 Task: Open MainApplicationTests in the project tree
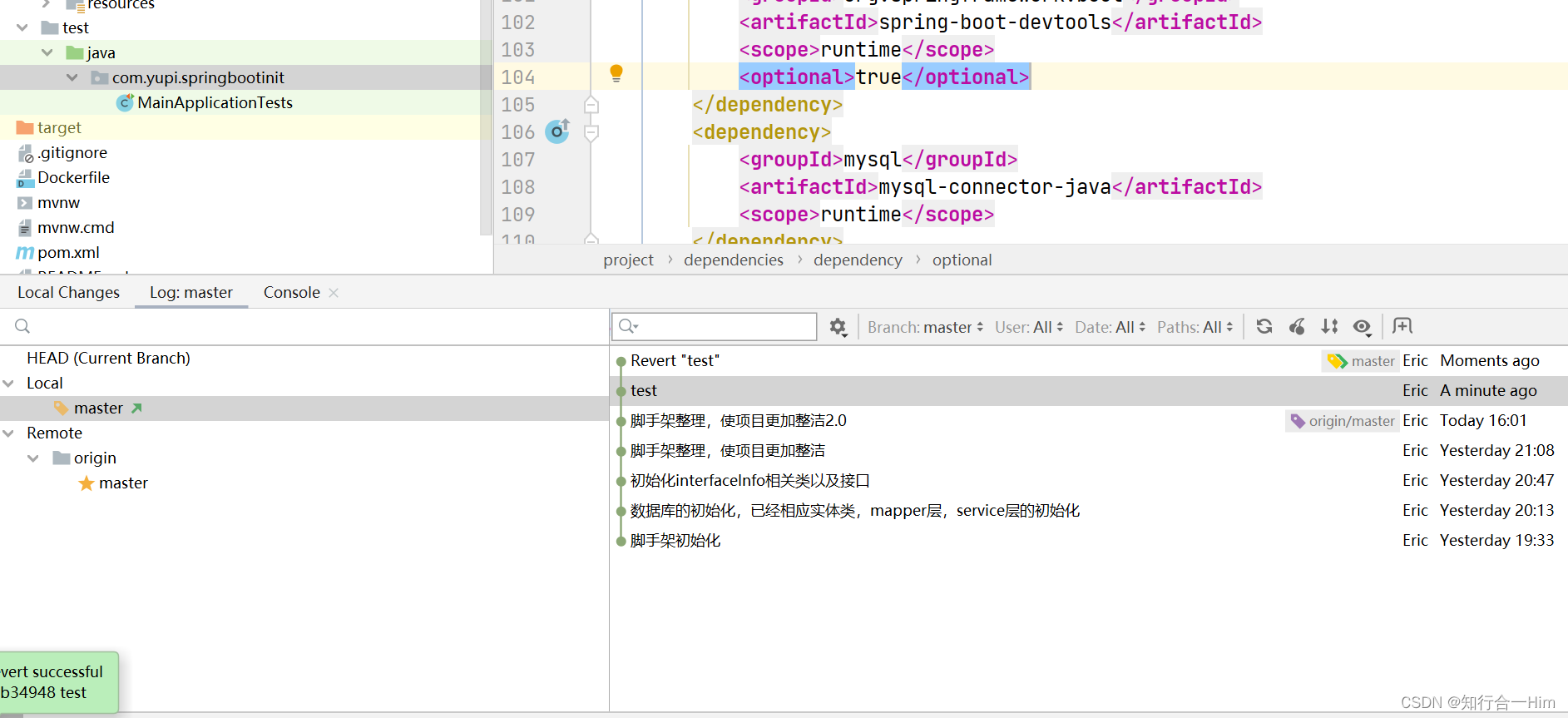point(215,102)
